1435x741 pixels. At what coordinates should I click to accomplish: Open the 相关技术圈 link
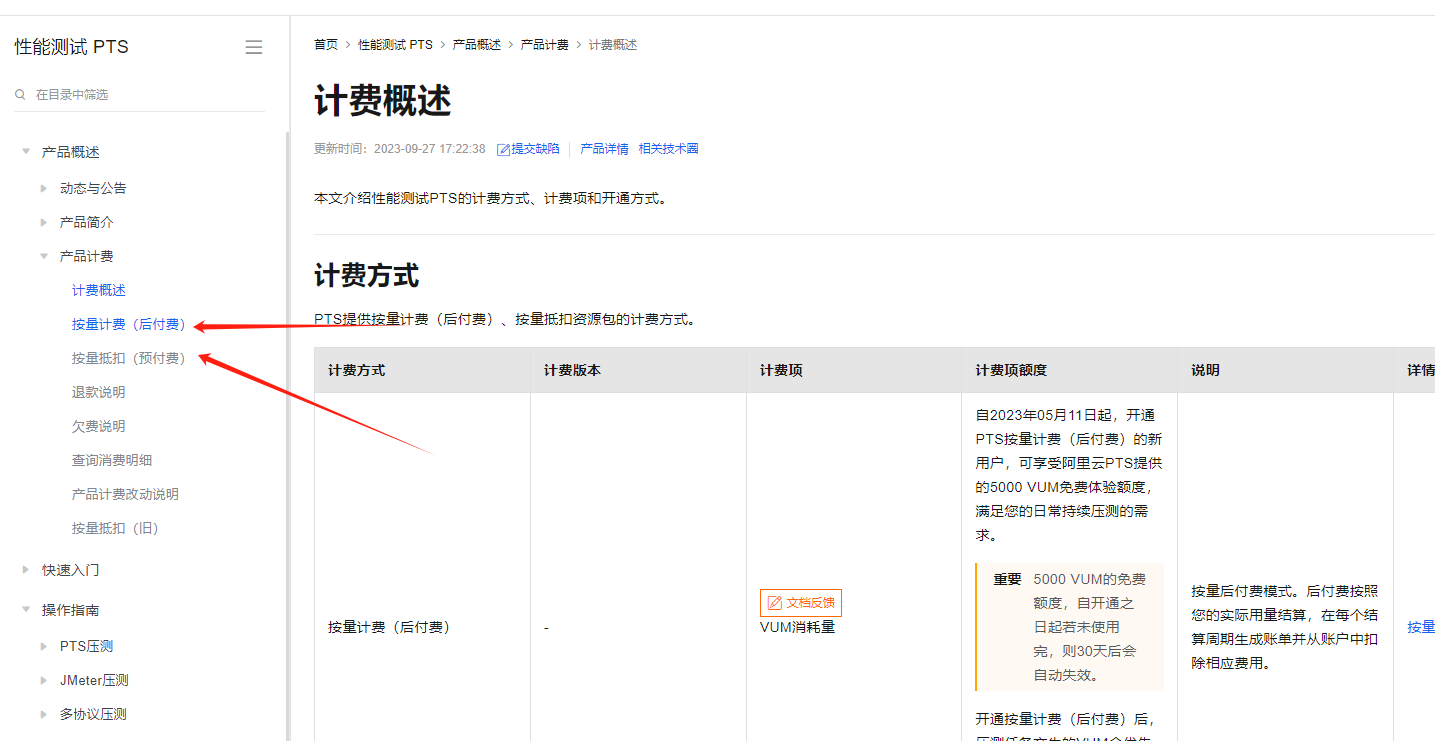[x=669, y=149]
